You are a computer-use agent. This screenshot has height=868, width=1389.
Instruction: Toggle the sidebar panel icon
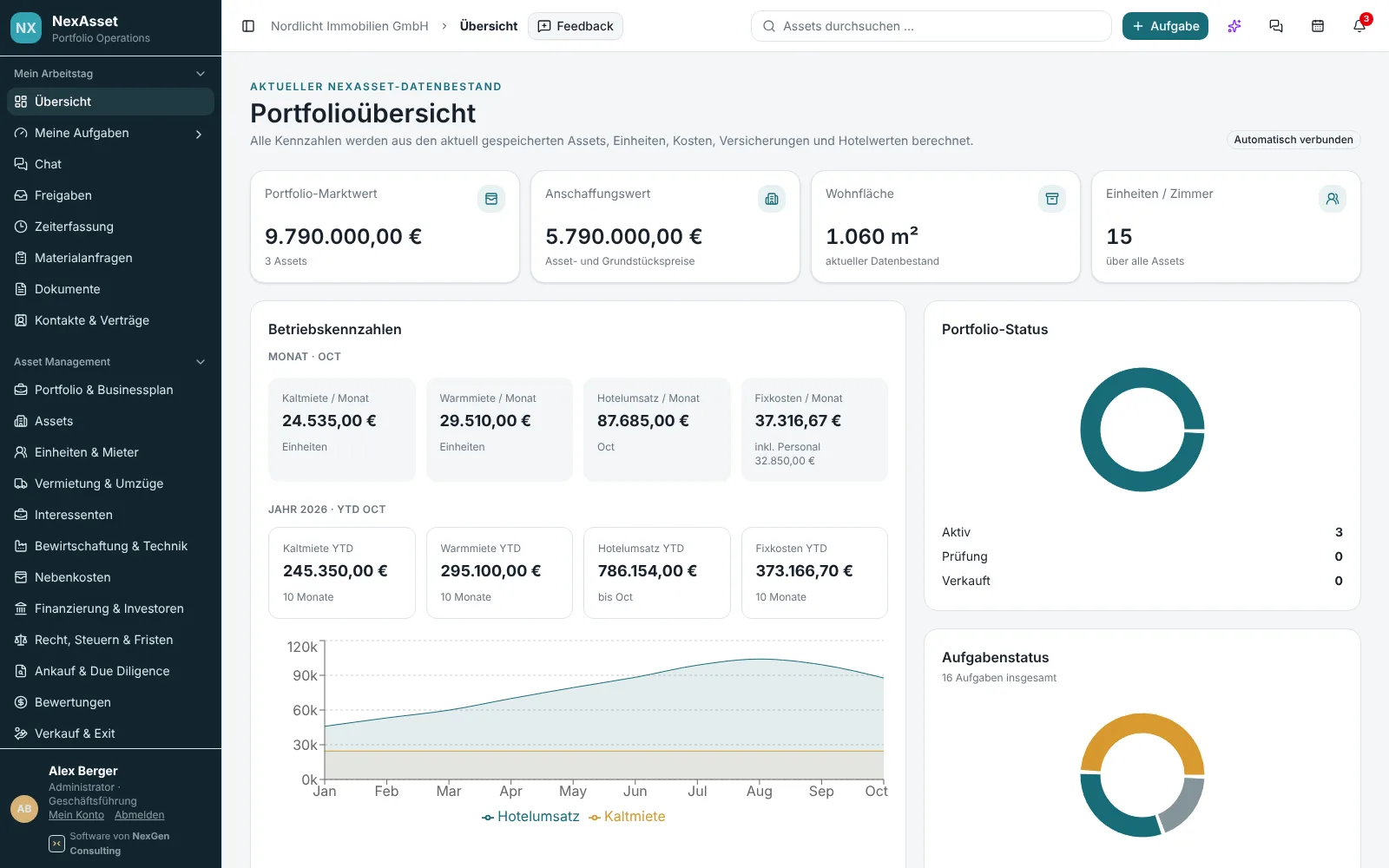[248, 26]
